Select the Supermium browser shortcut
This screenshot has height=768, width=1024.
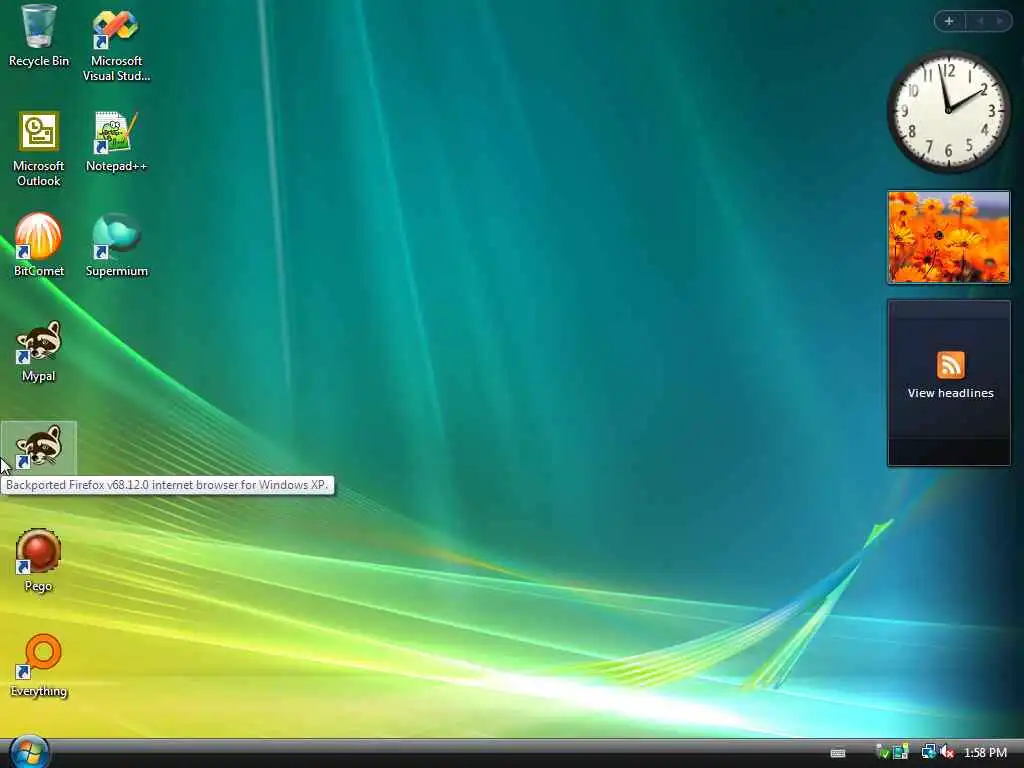click(x=116, y=245)
